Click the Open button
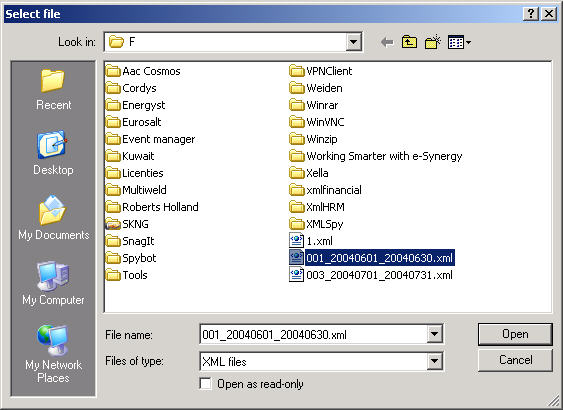This screenshot has width=563, height=410. click(x=515, y=334)
